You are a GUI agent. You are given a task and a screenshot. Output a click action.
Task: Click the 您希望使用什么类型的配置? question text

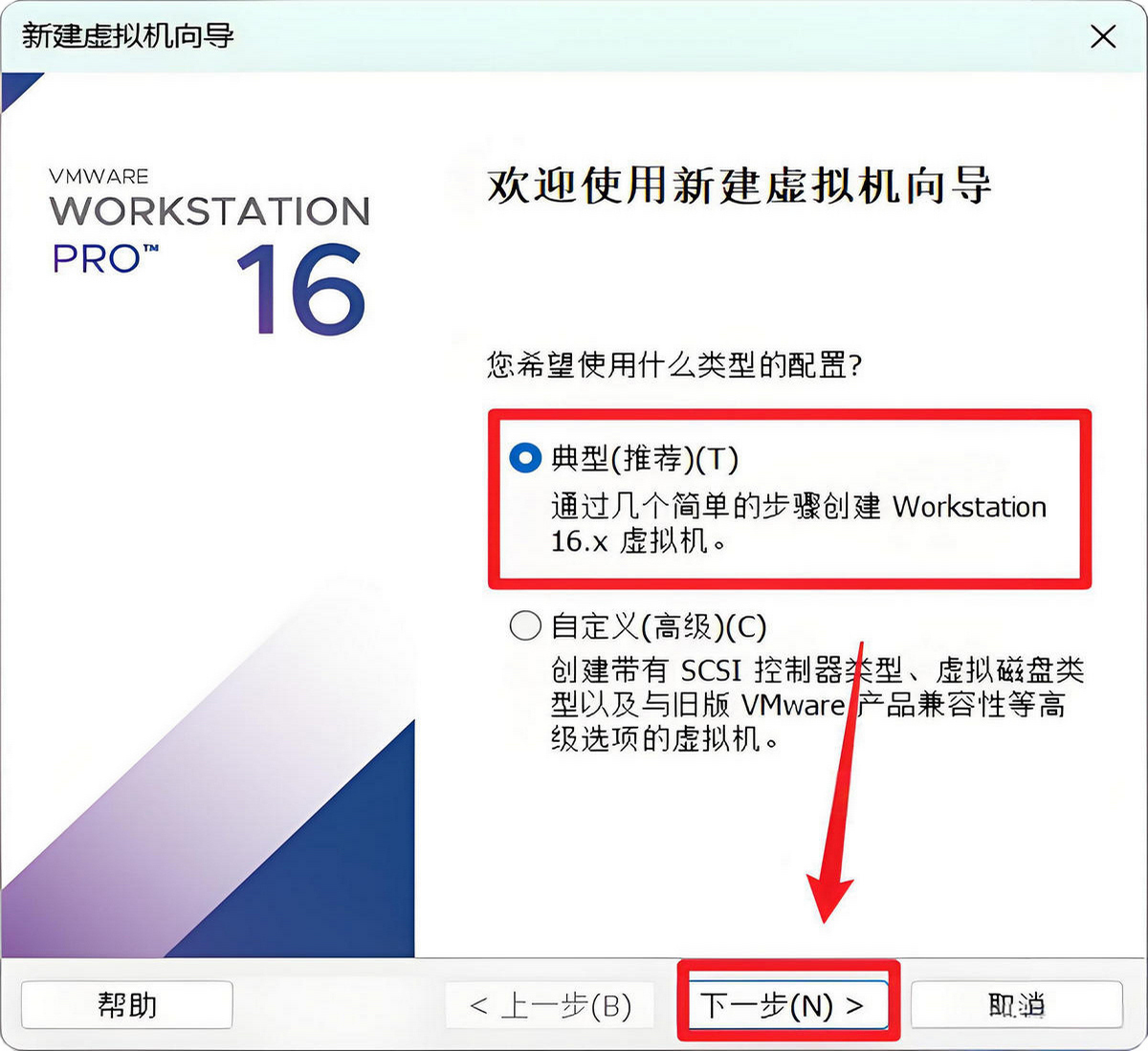point(675,365)
